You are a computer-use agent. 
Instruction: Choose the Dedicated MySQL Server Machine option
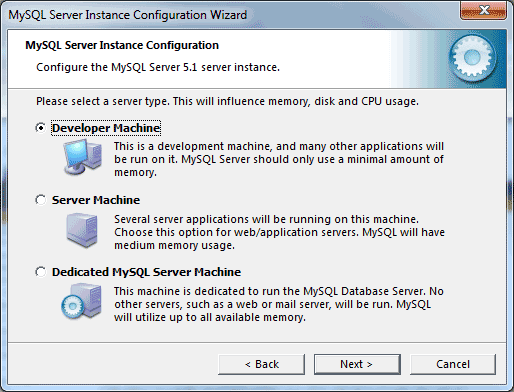pyautogui.click(x=41, y=272)
